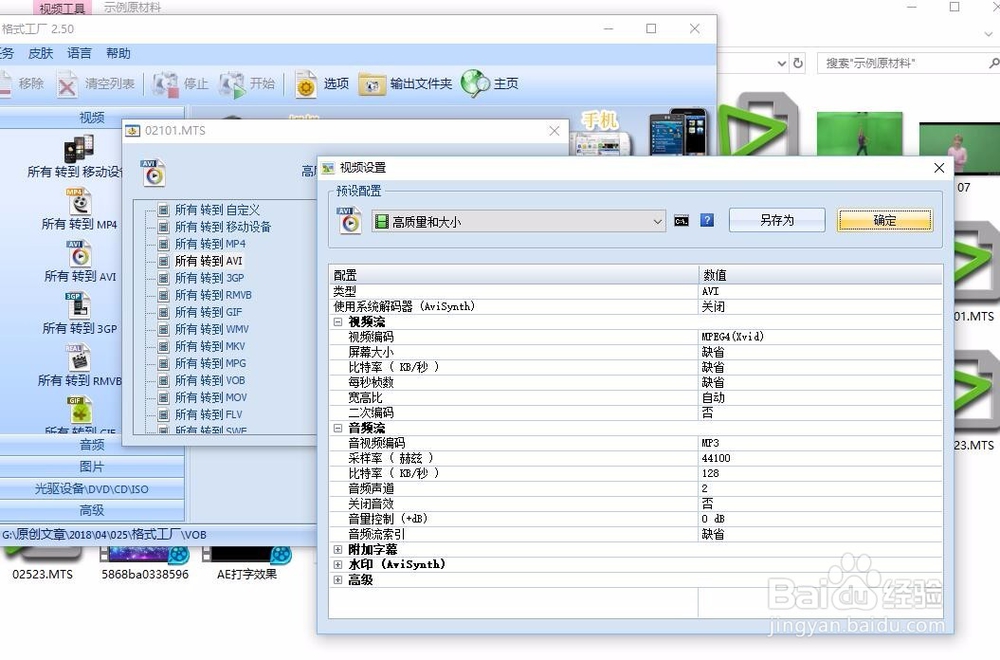Select 所有 转到 RMVB tree item
This screenshot has height=660, width=1000.
[x=213, y=295]
